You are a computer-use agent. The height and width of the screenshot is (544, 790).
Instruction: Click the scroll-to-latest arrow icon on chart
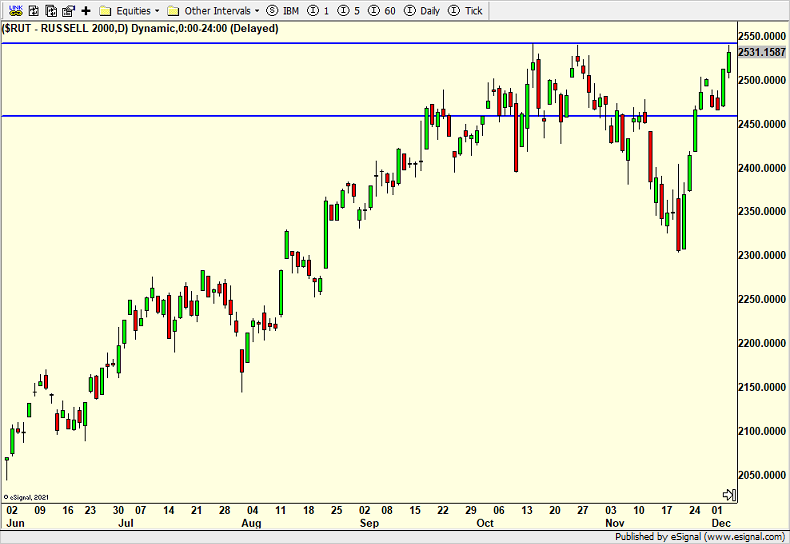730,494
